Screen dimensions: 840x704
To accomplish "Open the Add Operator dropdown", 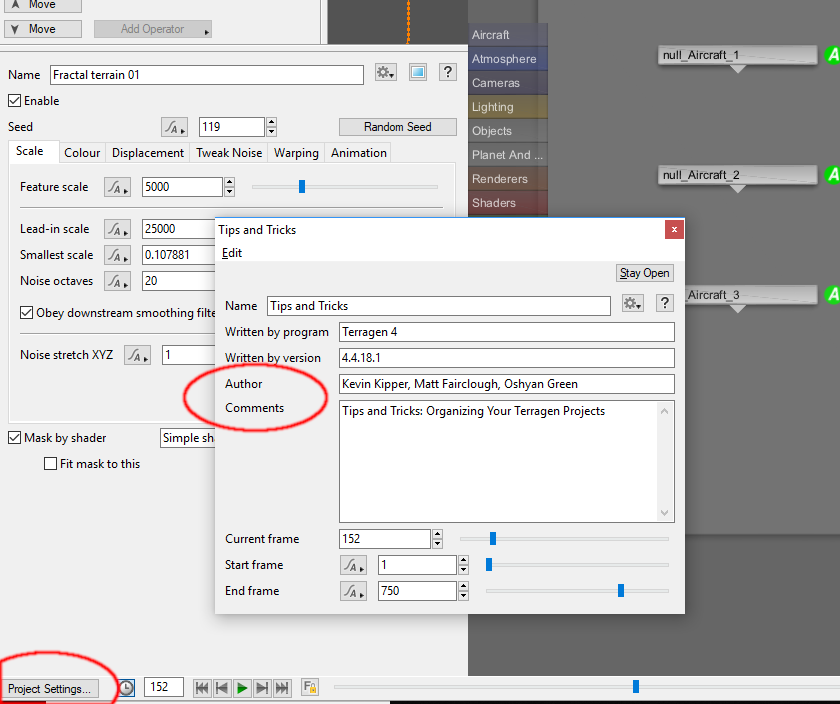I will [153, 29].
